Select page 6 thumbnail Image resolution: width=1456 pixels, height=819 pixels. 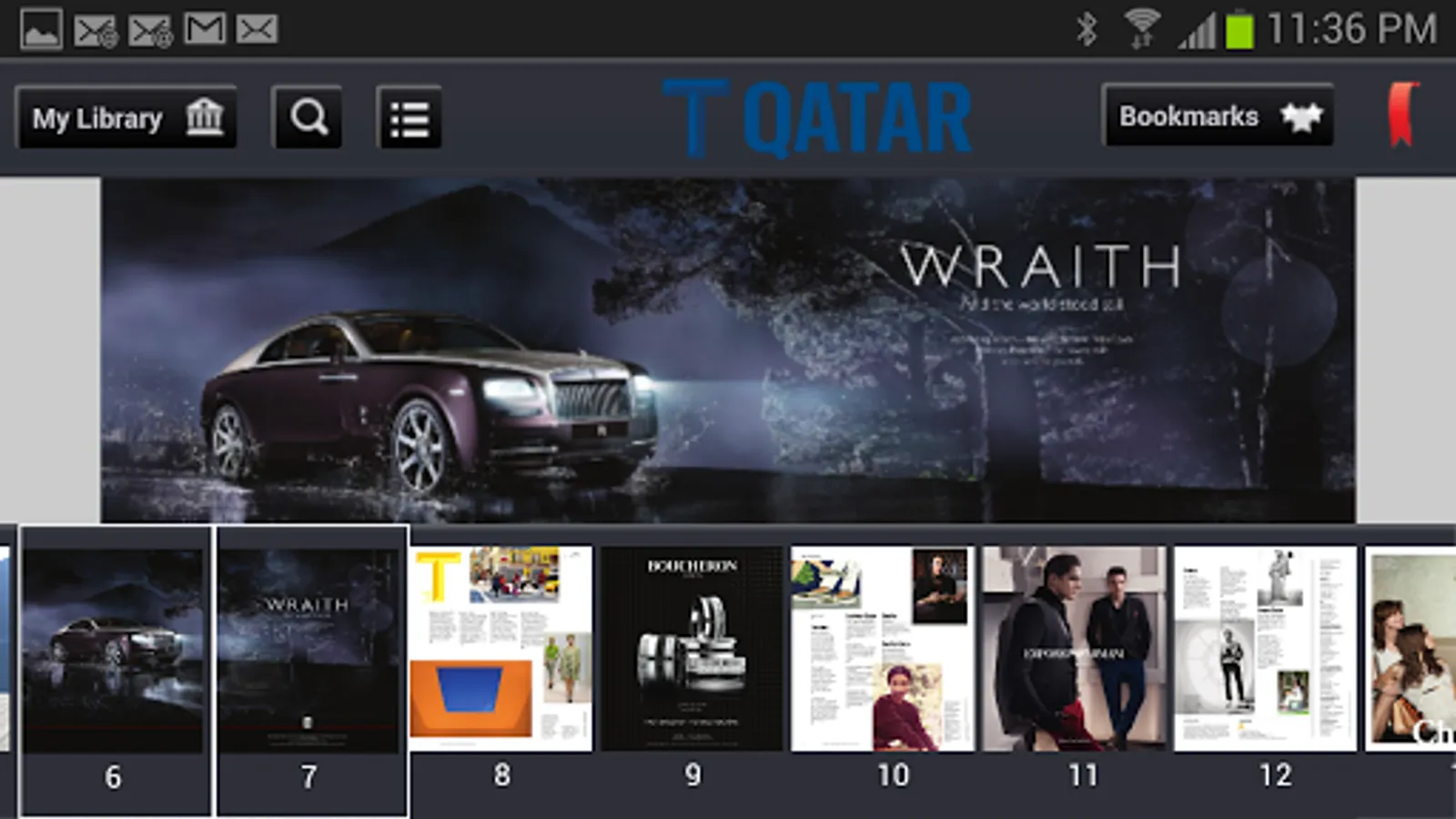[x=115, y=671]
